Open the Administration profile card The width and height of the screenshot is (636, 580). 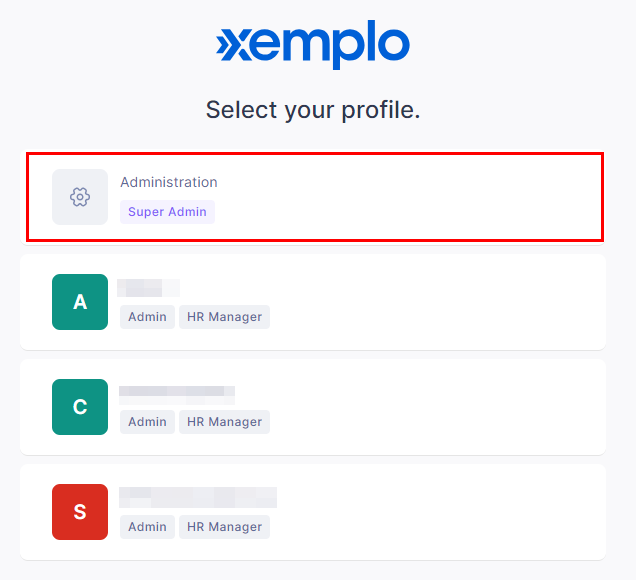click(315, 197)
